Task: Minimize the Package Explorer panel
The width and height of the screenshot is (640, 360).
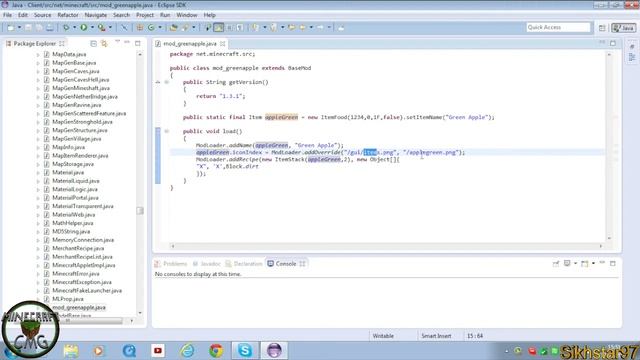Action: 127,42
